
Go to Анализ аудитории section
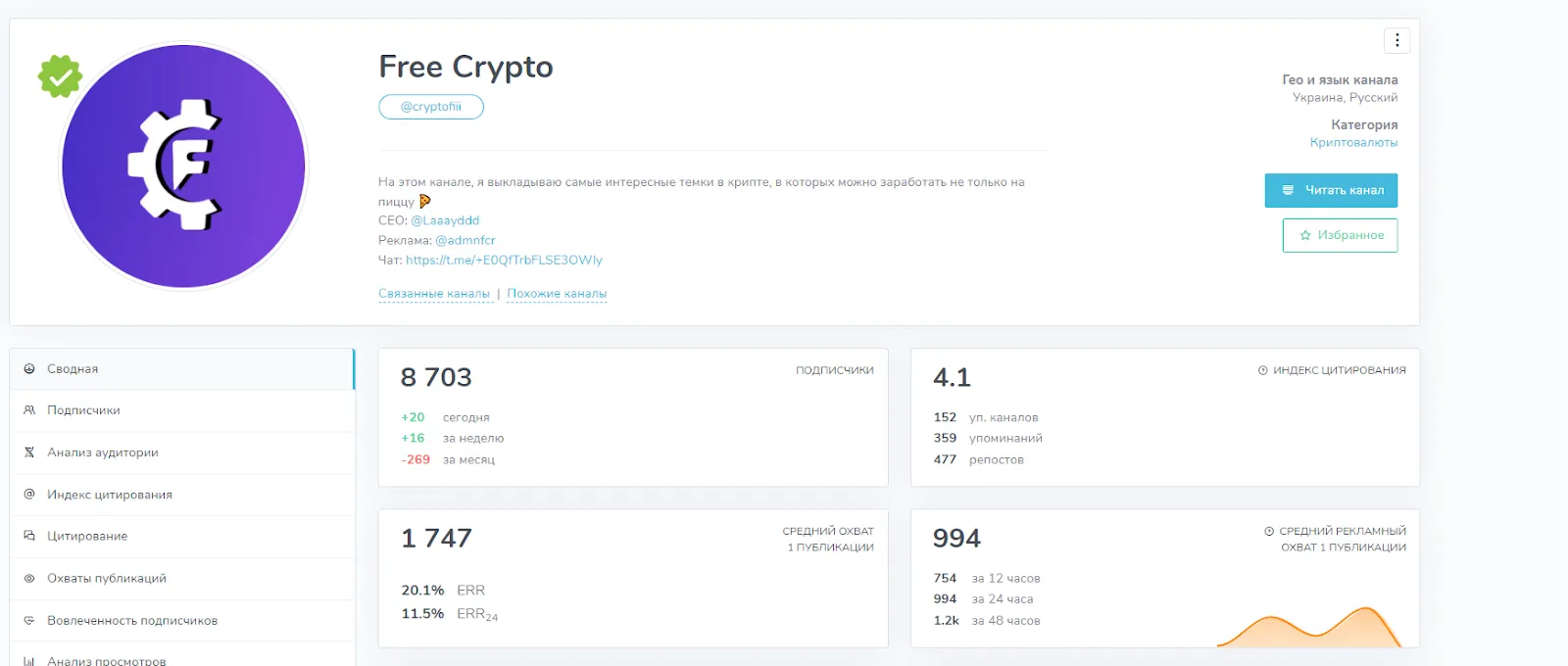pos(182,452)
